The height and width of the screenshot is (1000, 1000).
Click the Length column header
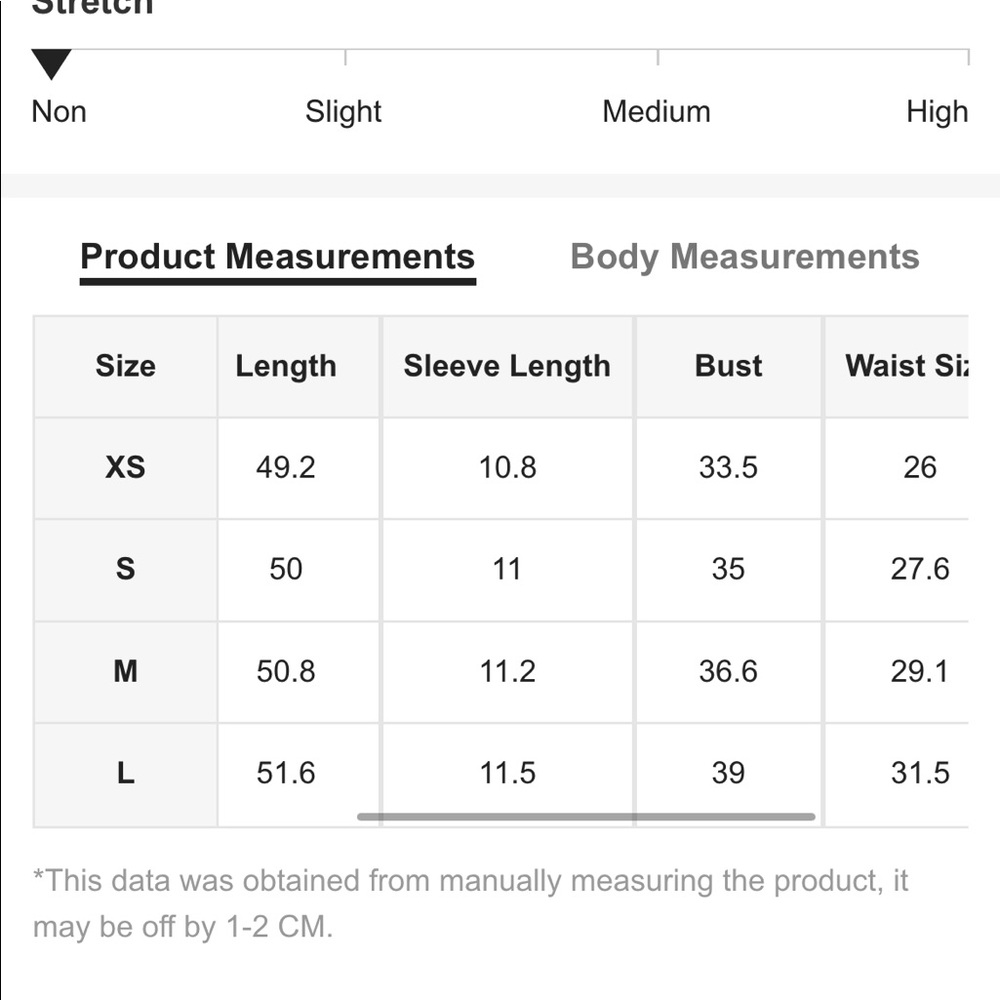pyautogui.click(x=286, y=367)
